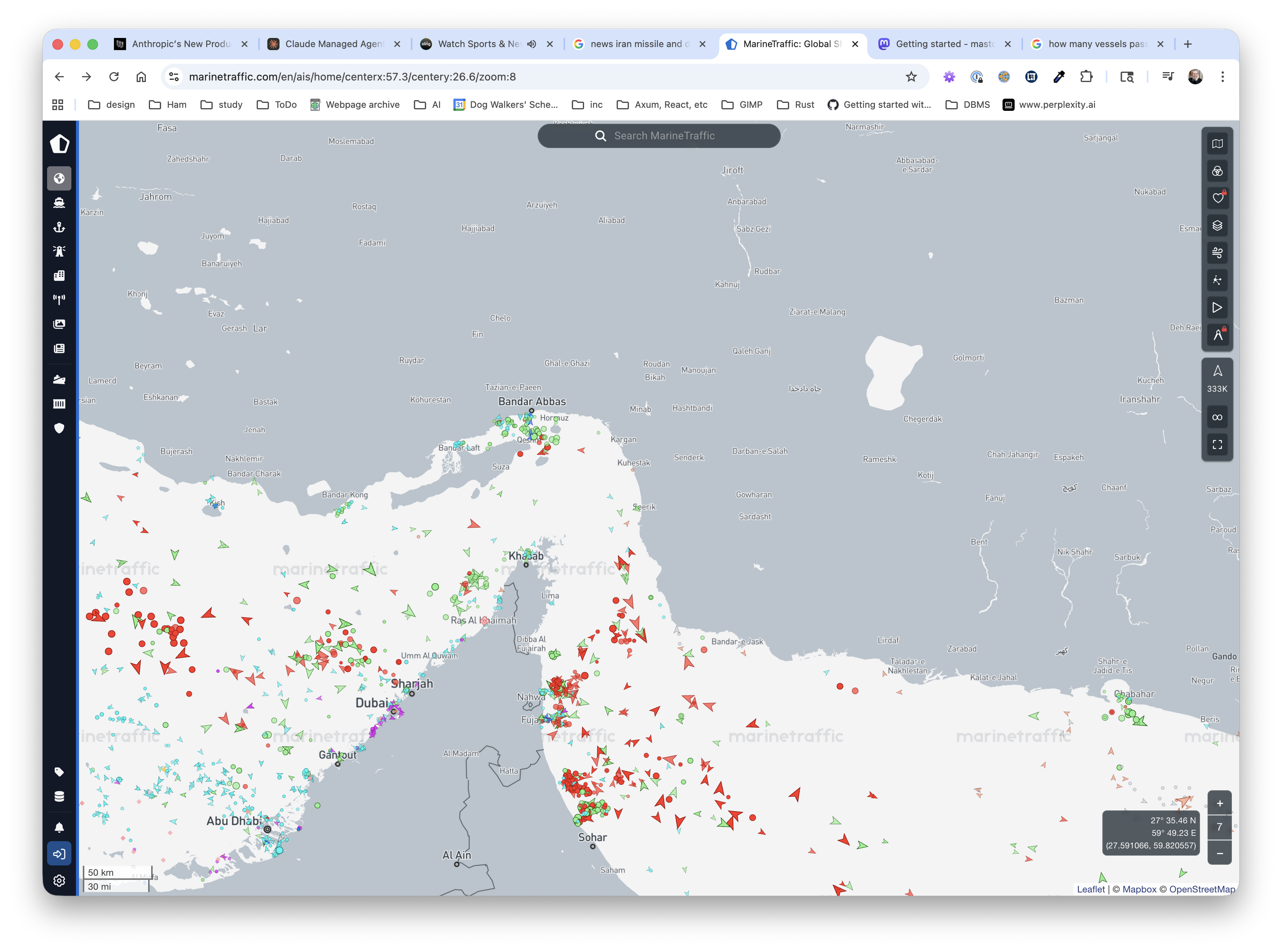Open the Rust bookmarks folder
The image size is (1282, 952).
795,104
